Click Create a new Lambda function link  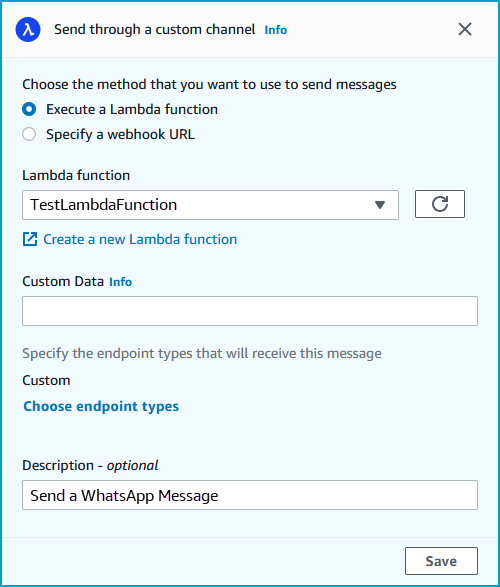tap(140, 239)
